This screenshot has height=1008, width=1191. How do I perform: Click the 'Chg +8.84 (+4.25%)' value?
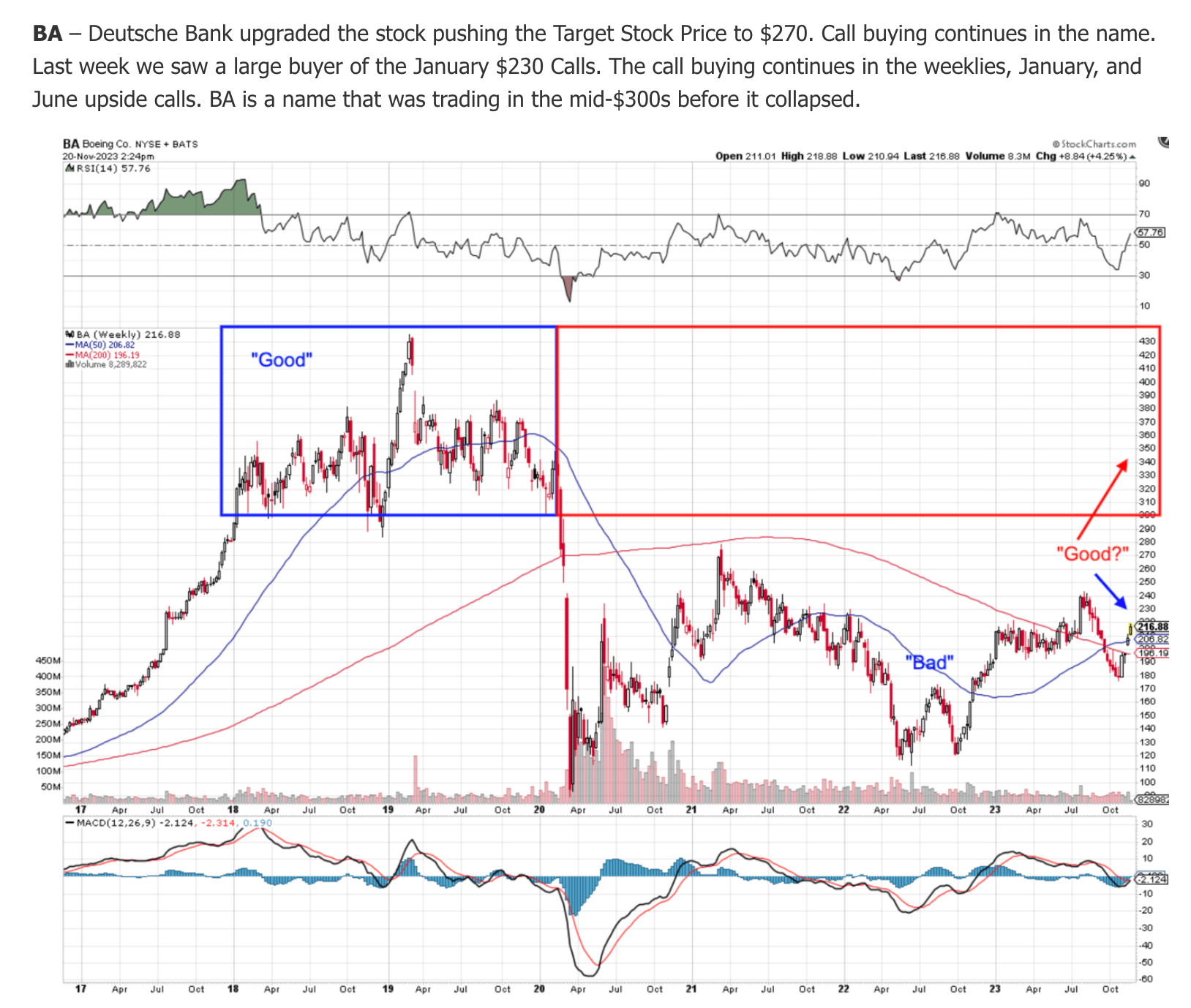click(1081, 157)
